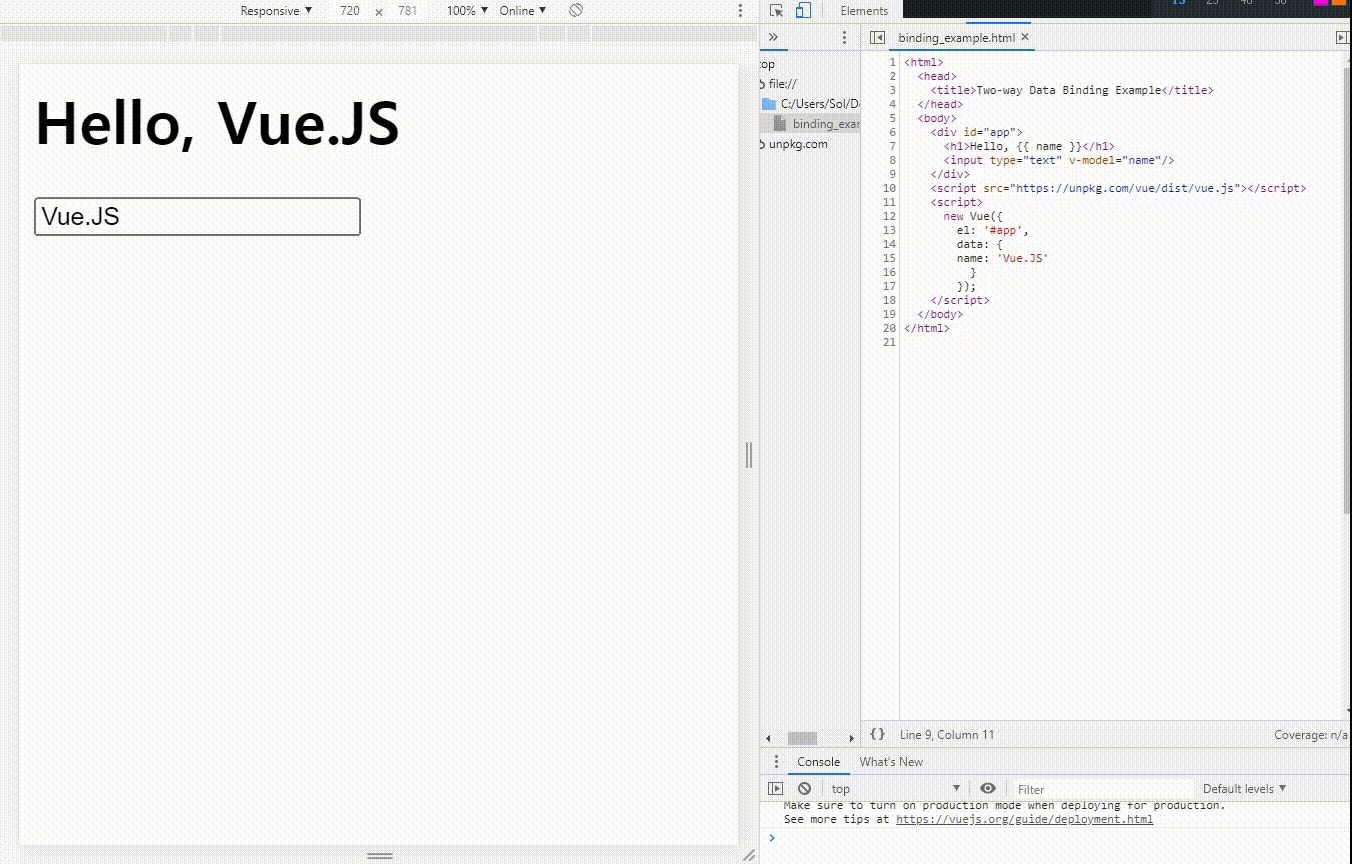Image resolution: width=1352 pixels, height=864 pixels.
Task: Open the Default levels dropdown
Action: (x=1243, y=788)
